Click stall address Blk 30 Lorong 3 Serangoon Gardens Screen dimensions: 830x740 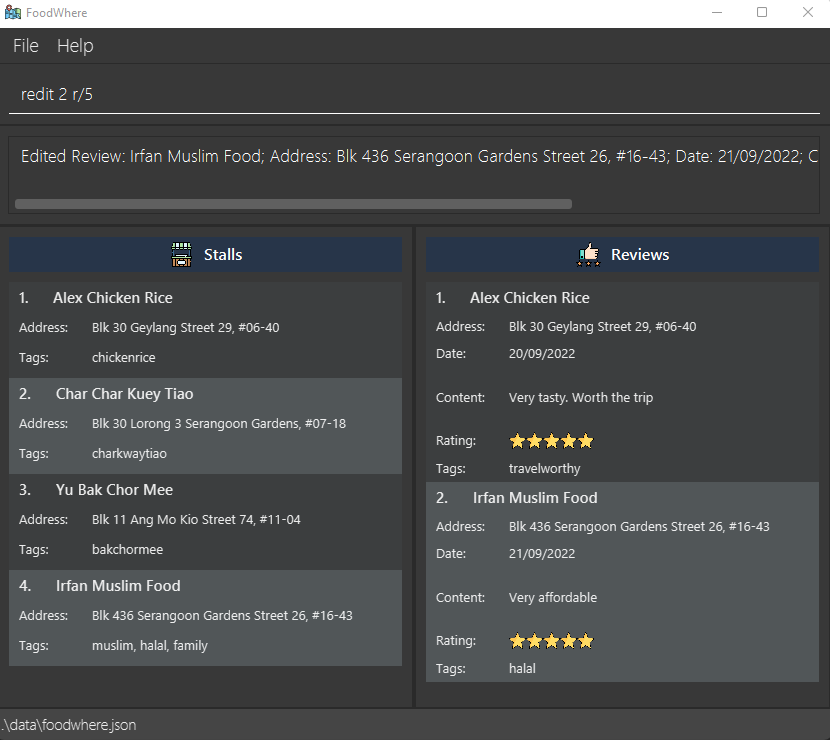(219, 424)
